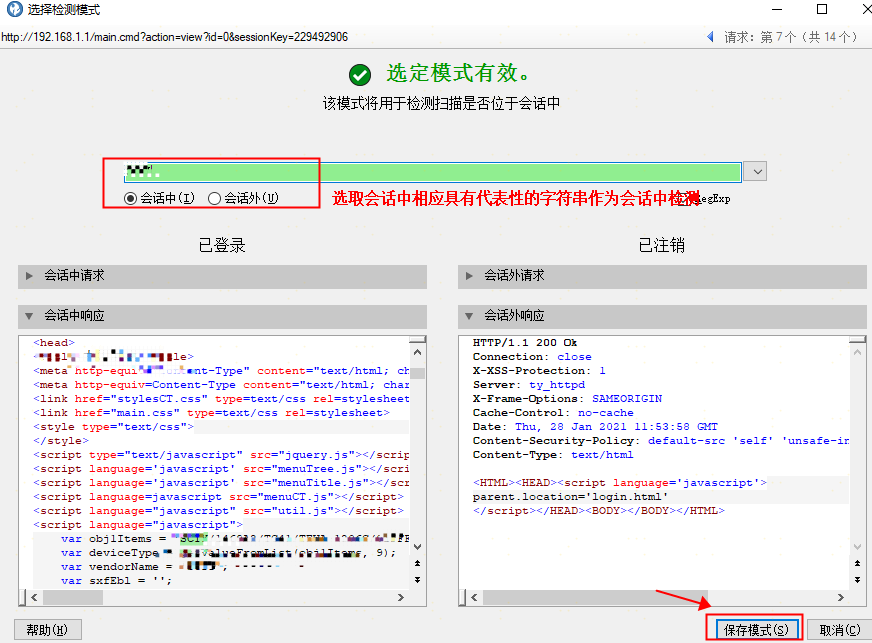Click the X-XSS-Protection: 1 header line
Screen dimensions: 872x643
[539, 370]
